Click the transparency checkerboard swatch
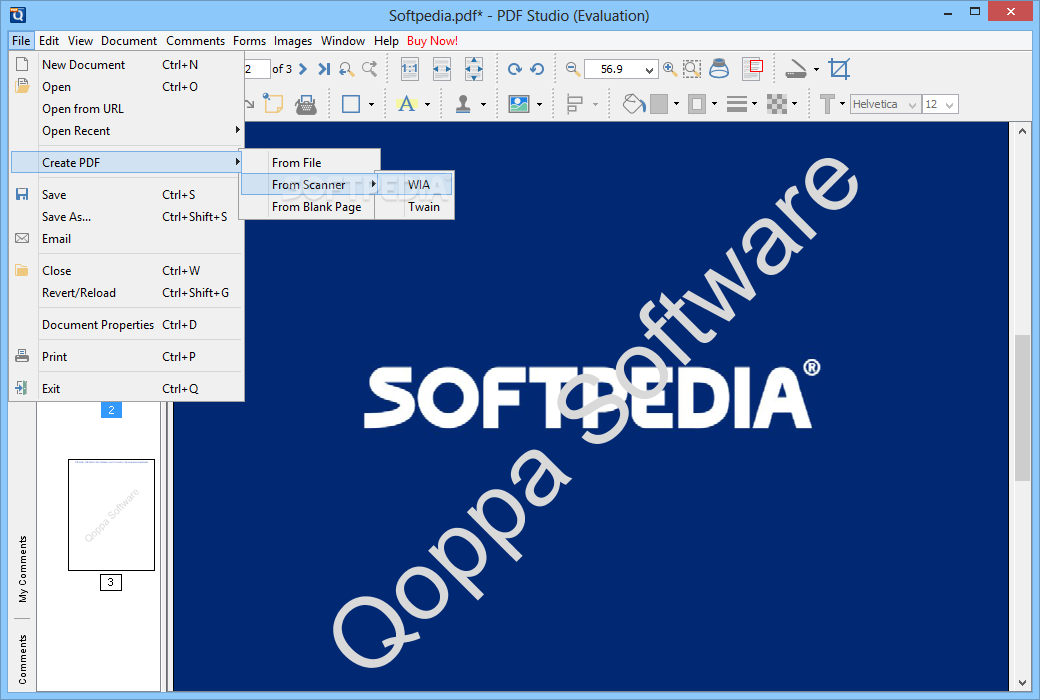Image resolution: width=1040 pixels, height=700 pixels. click(777, 104)
